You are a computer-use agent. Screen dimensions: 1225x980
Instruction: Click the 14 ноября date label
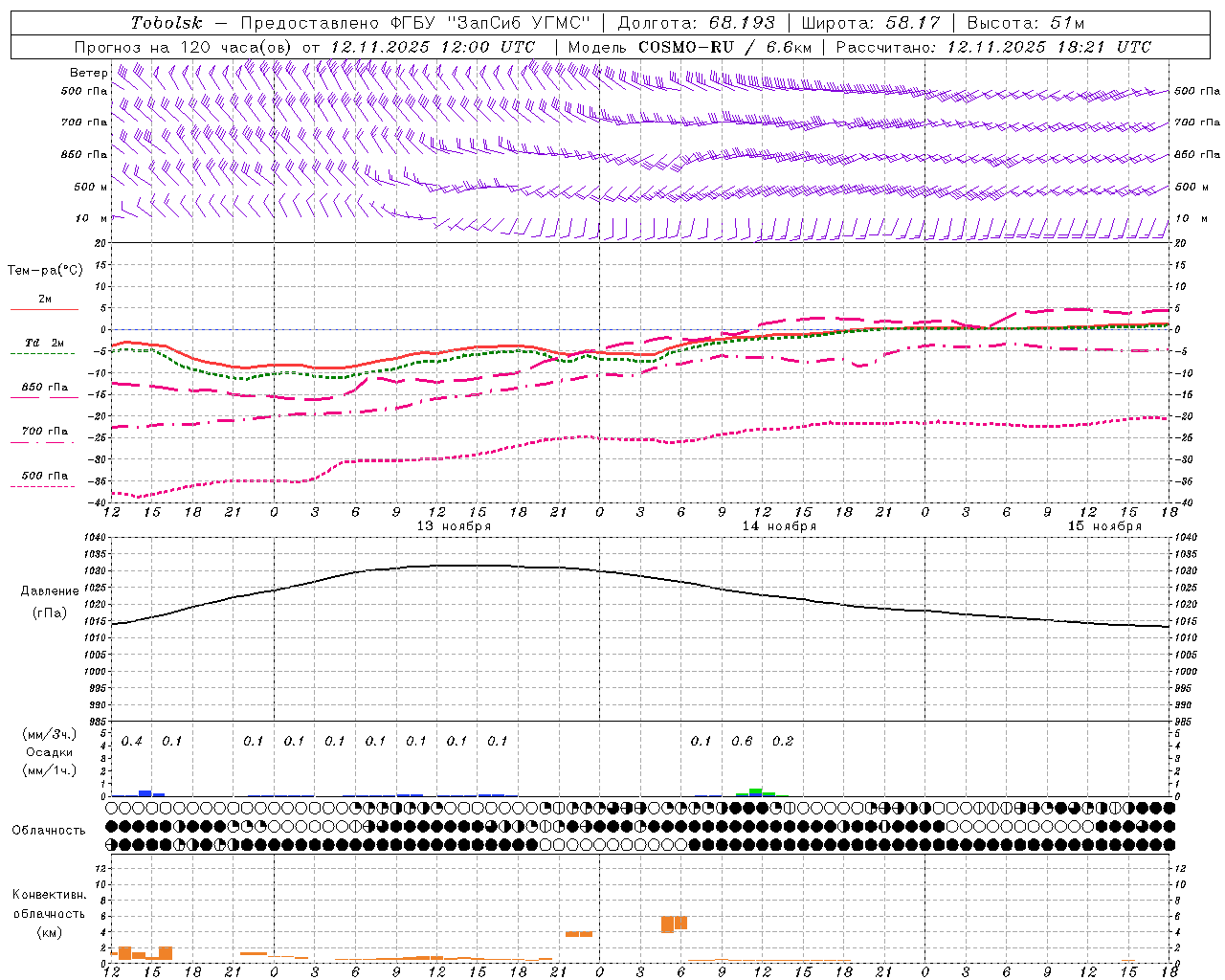pos(779,526)
